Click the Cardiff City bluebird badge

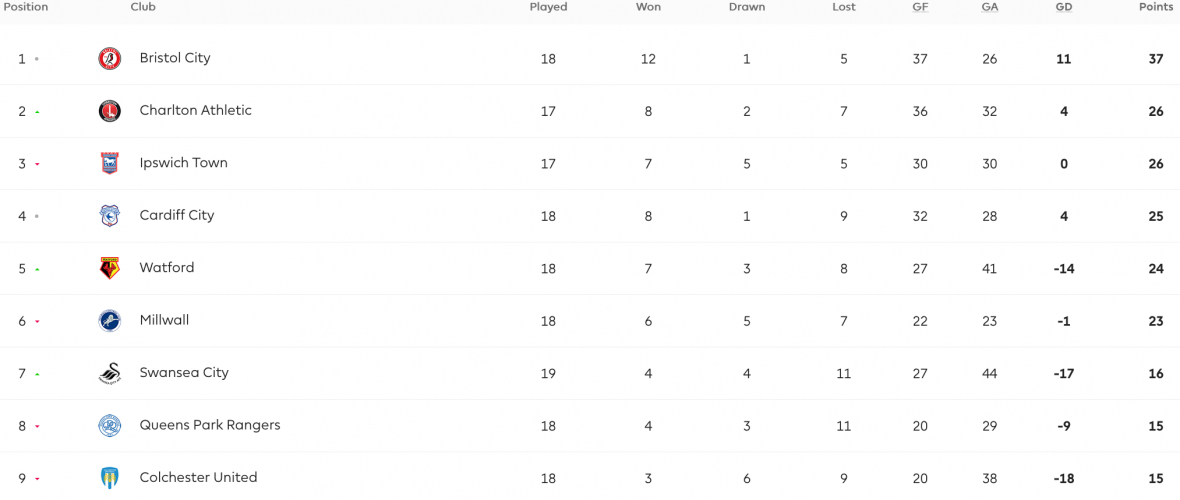point(110,215)
